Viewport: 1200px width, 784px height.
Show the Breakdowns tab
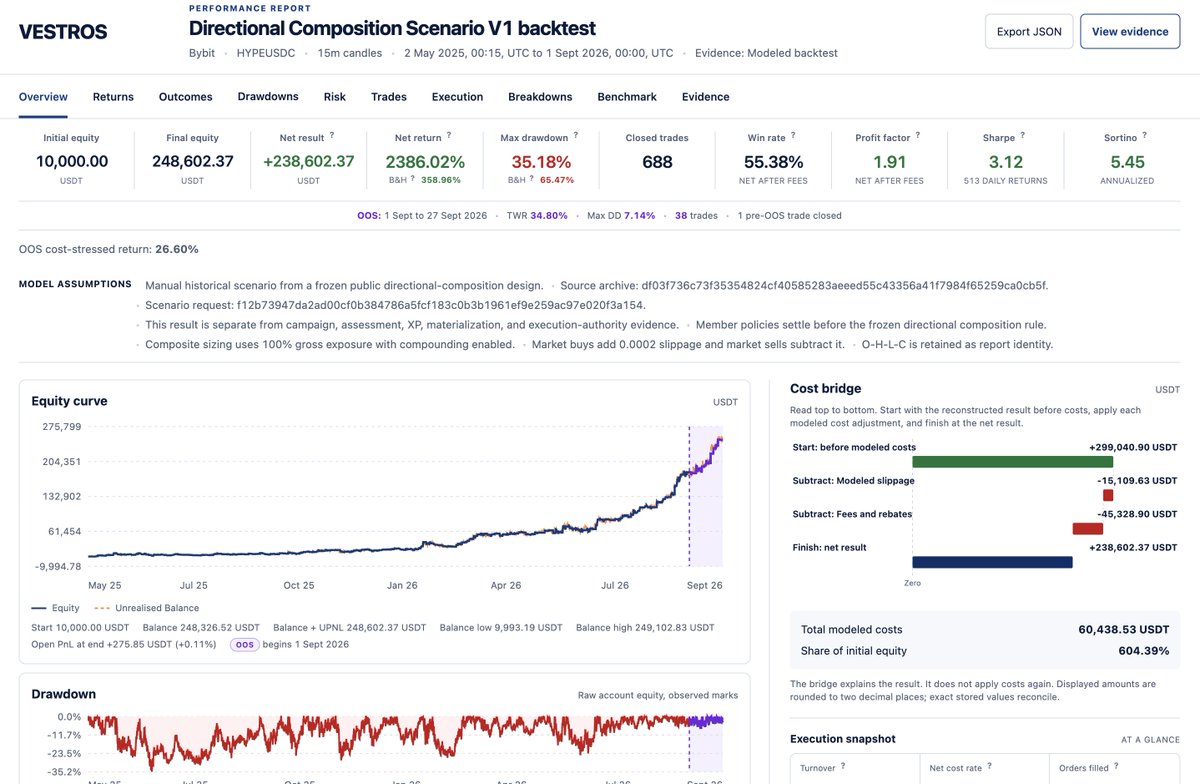click(540, 97)
